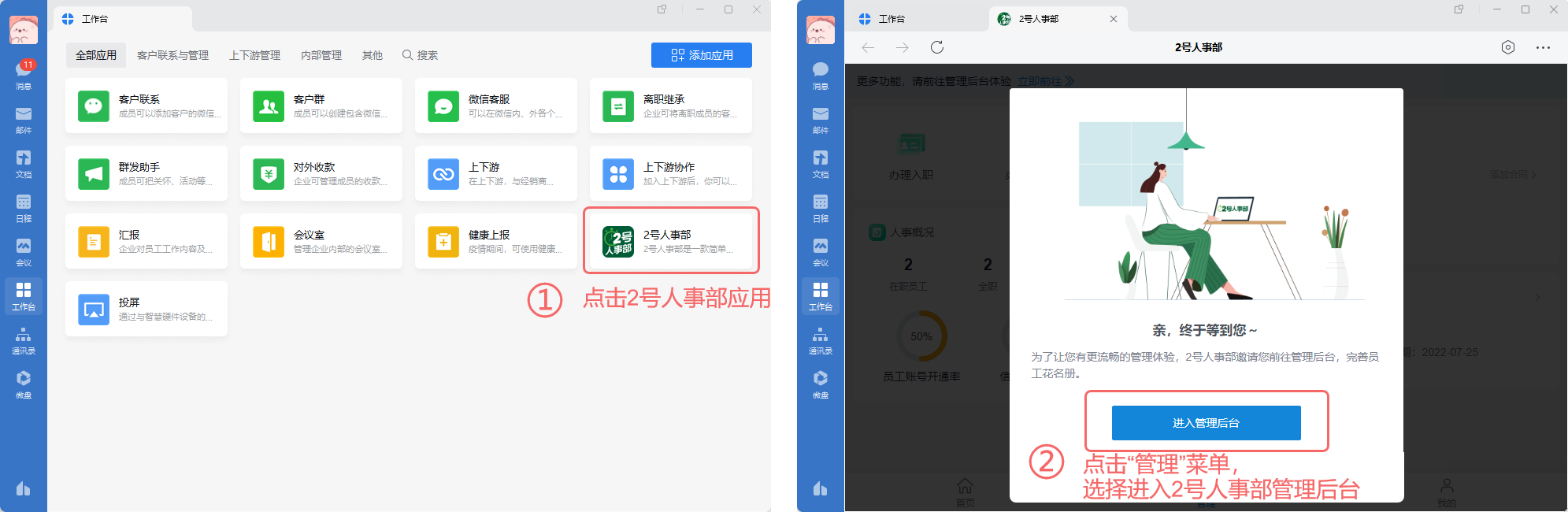Launch the 上下游协作 app
Viewport: 1568px width, 512px height.
pos(671,173)
